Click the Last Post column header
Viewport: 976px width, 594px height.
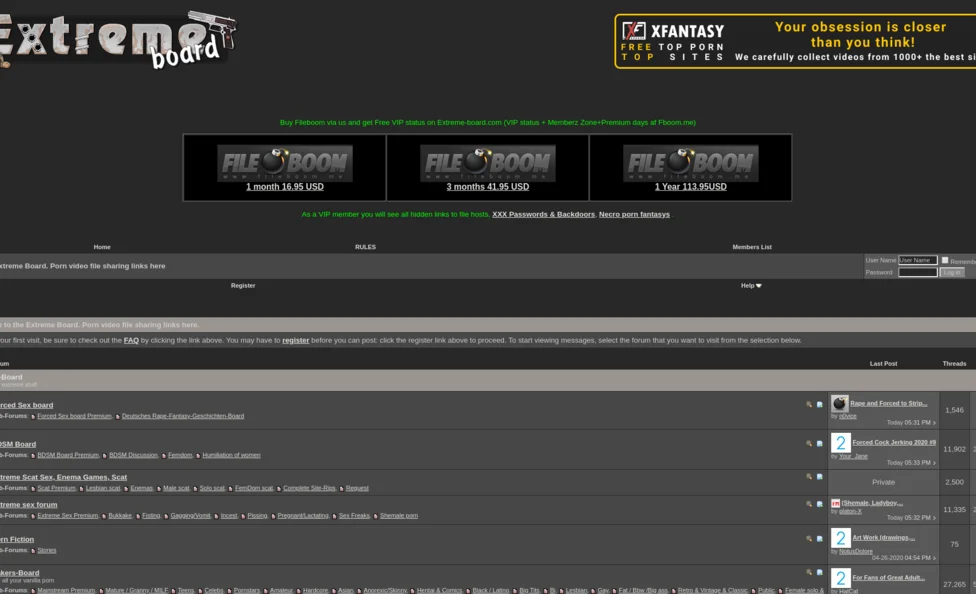point(883,364)
